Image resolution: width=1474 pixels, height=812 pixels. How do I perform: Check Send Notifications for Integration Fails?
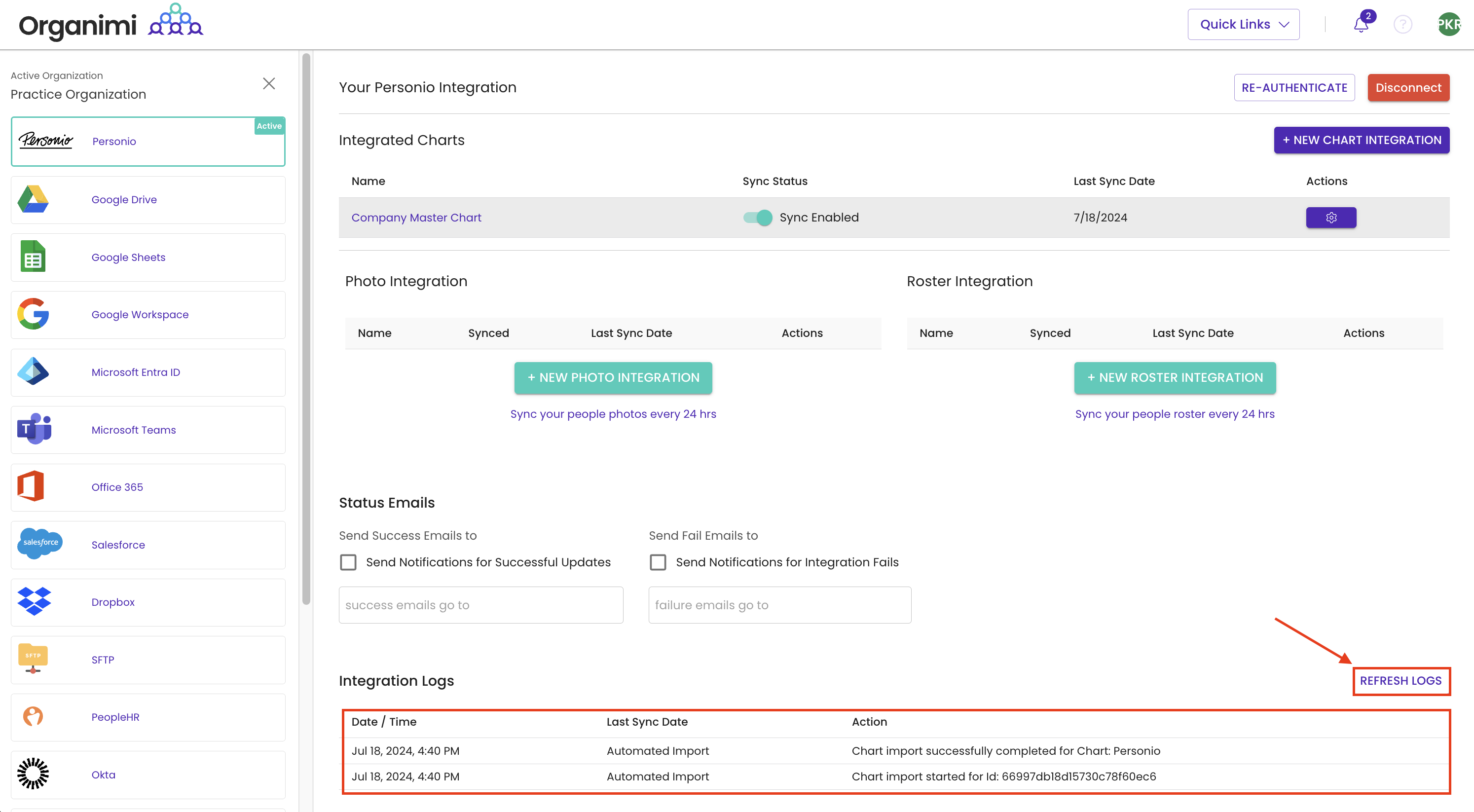pyautogui.click(x=658, y=562)
